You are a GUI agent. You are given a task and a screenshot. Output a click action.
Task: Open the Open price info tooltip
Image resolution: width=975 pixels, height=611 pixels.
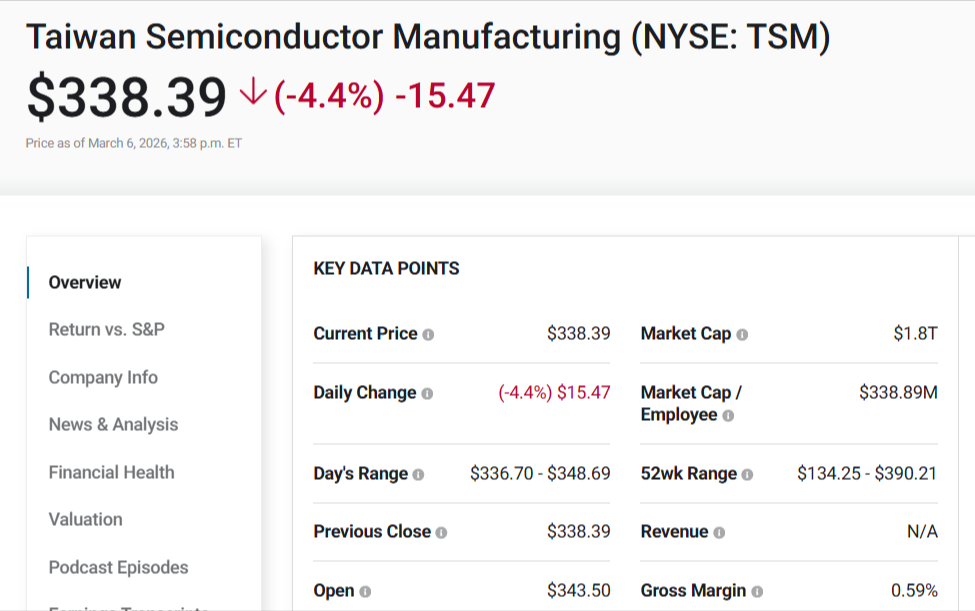pos(364,590)
